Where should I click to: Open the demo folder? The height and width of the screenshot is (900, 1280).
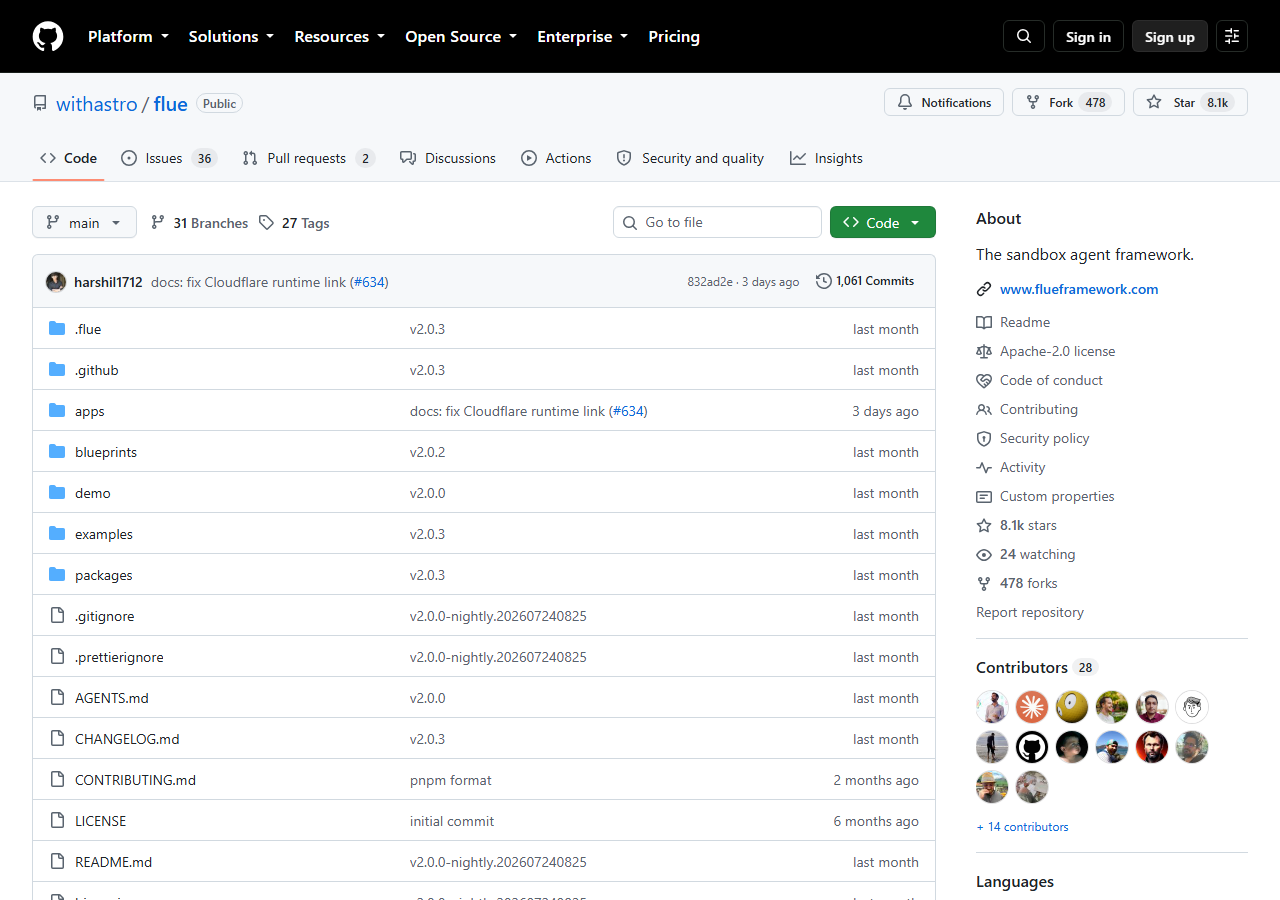(93, 493)
